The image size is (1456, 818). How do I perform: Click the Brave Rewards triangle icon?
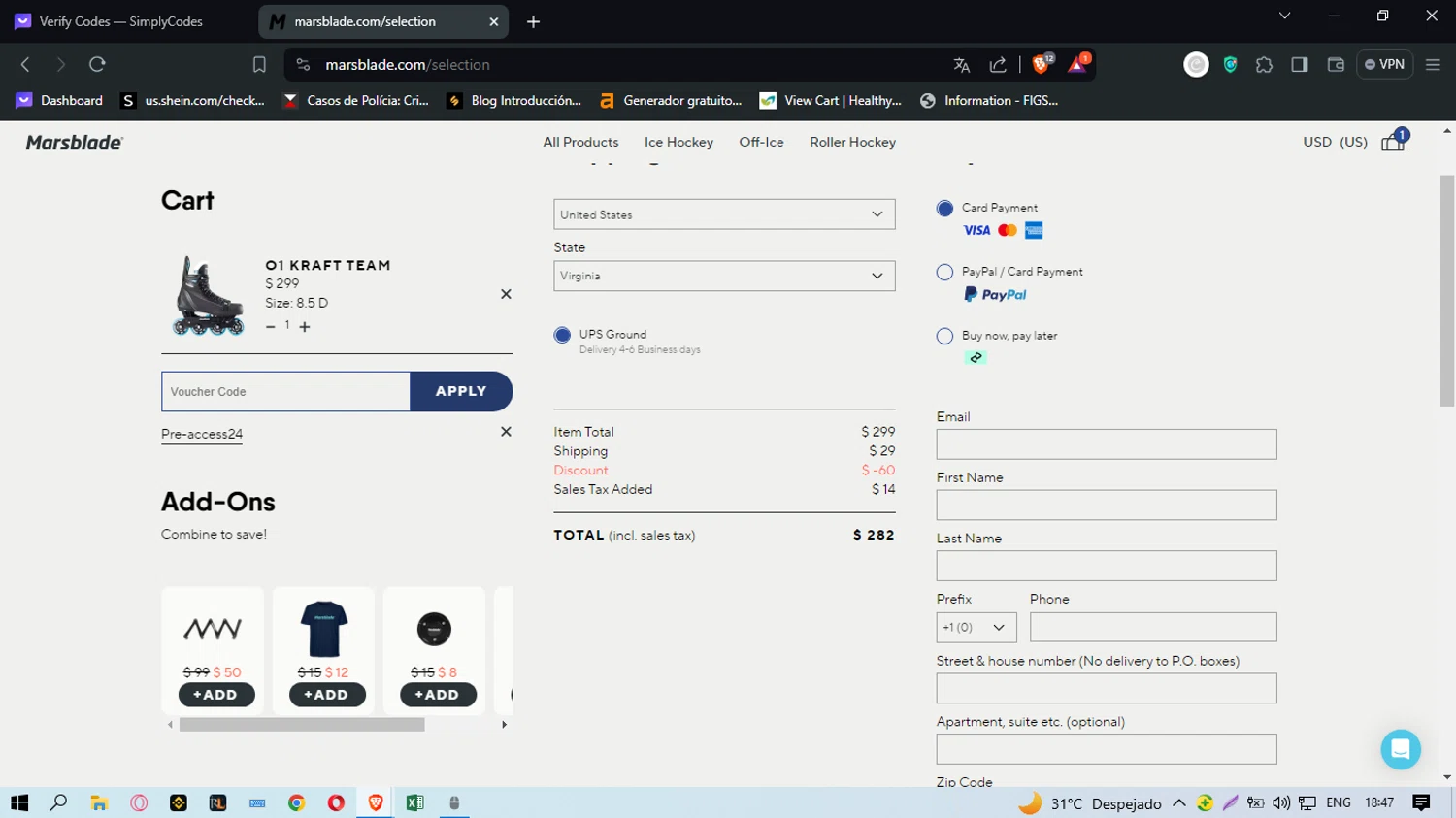[1077, 64]
